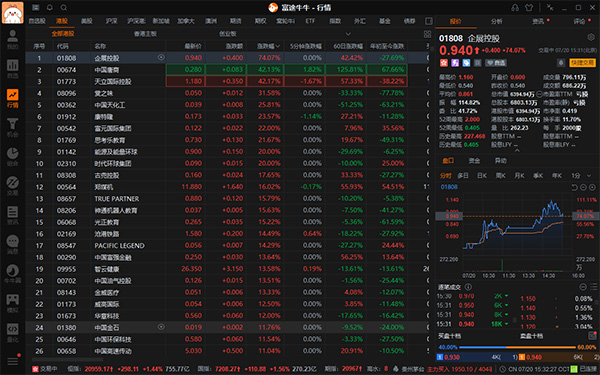This screenshot has height=375, width=600.
Task: Open the 机会 funnel icon in sidebar
Action: (x=12, y=127)
